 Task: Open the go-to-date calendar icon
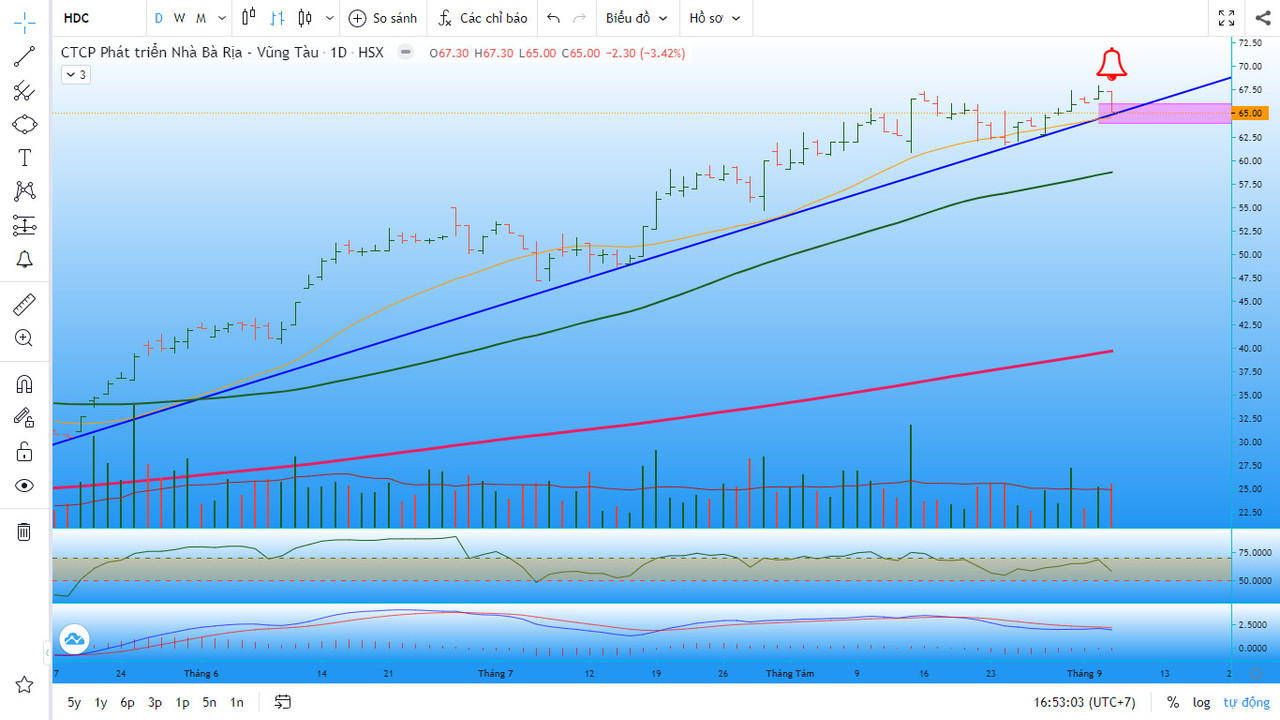pos(283,702)
